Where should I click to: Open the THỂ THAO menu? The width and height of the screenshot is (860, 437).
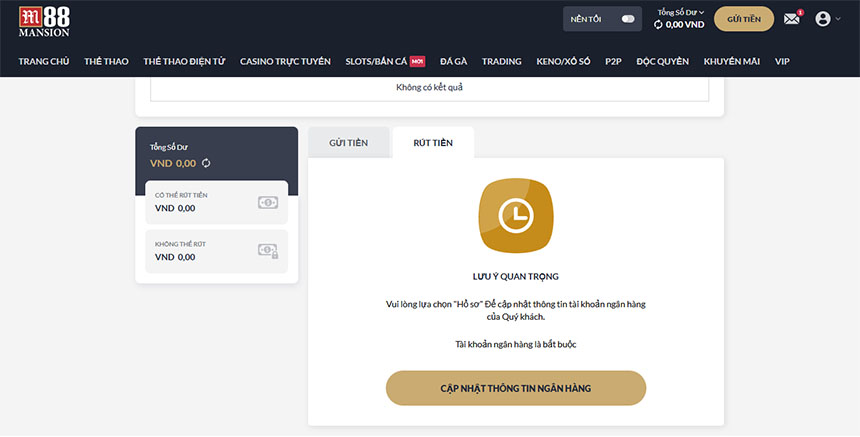pyautogui.click(x=106, y=61)
